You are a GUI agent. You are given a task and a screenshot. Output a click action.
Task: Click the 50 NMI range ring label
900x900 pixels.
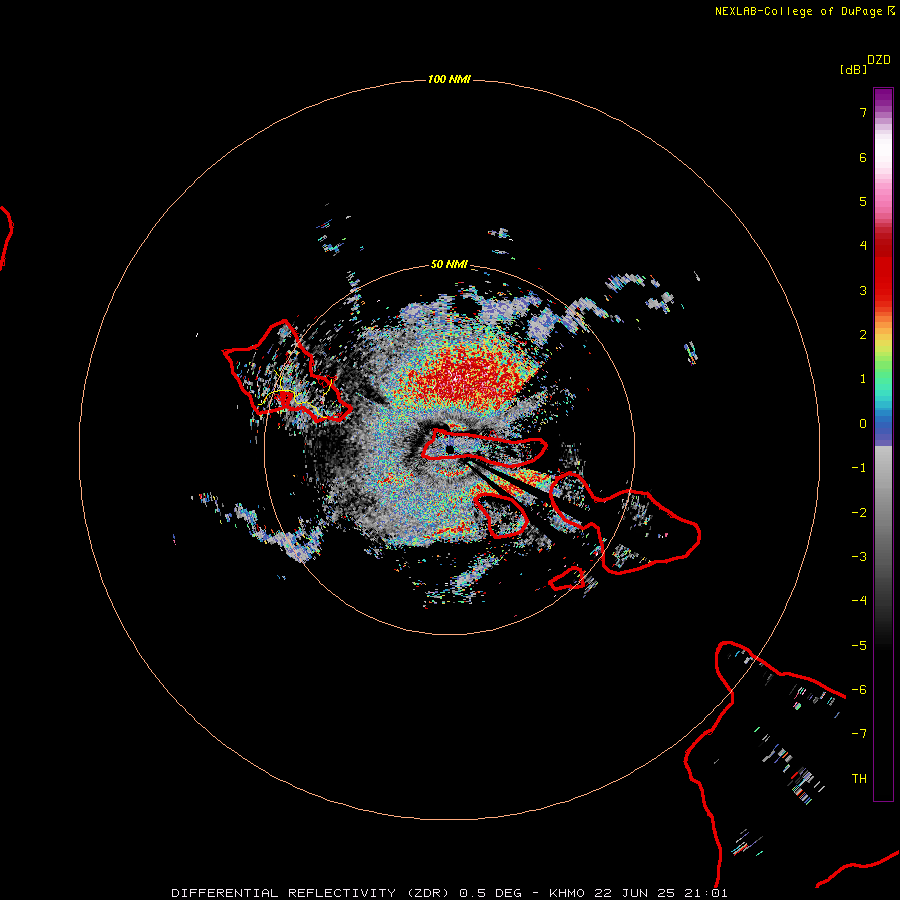point(449,264)
